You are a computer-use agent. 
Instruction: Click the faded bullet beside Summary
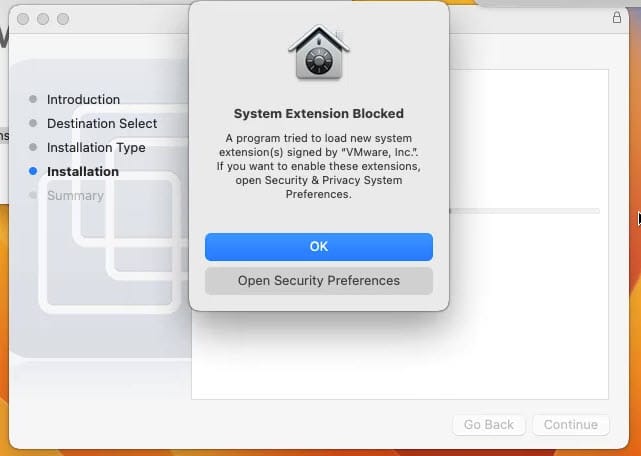33,195
